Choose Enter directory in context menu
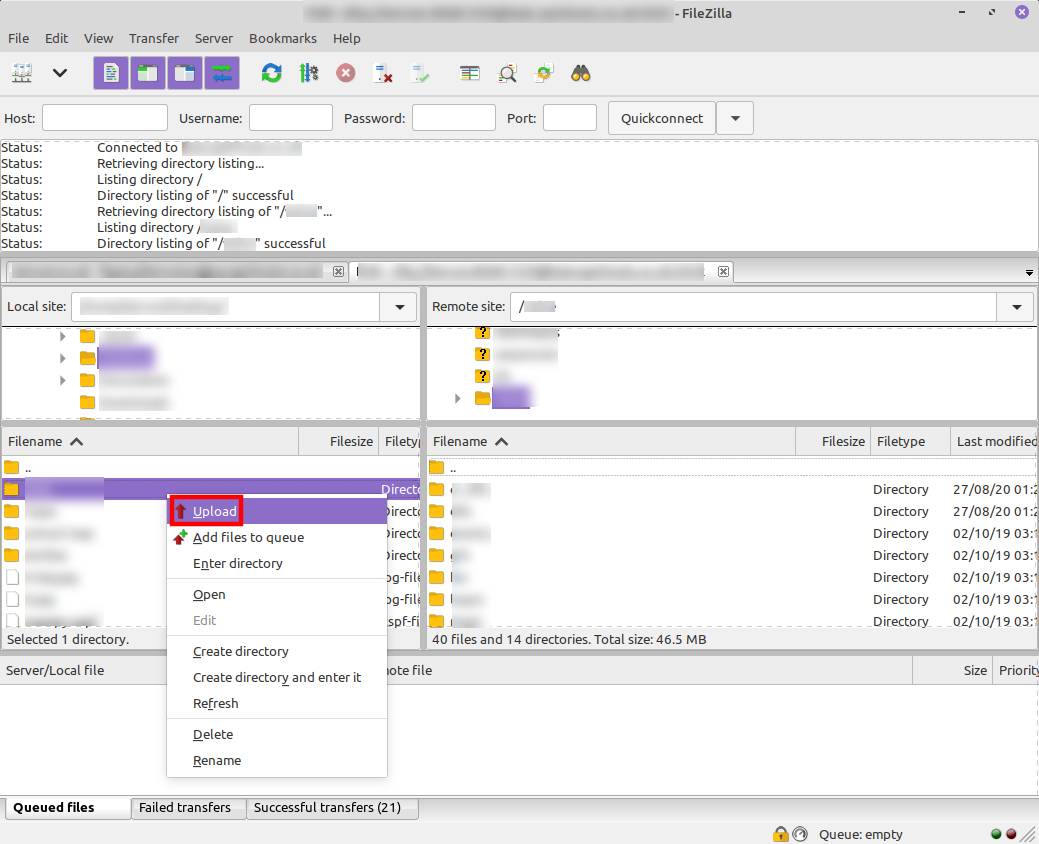This screenshot has width=1039, height=844. click(x=277, y=563)
